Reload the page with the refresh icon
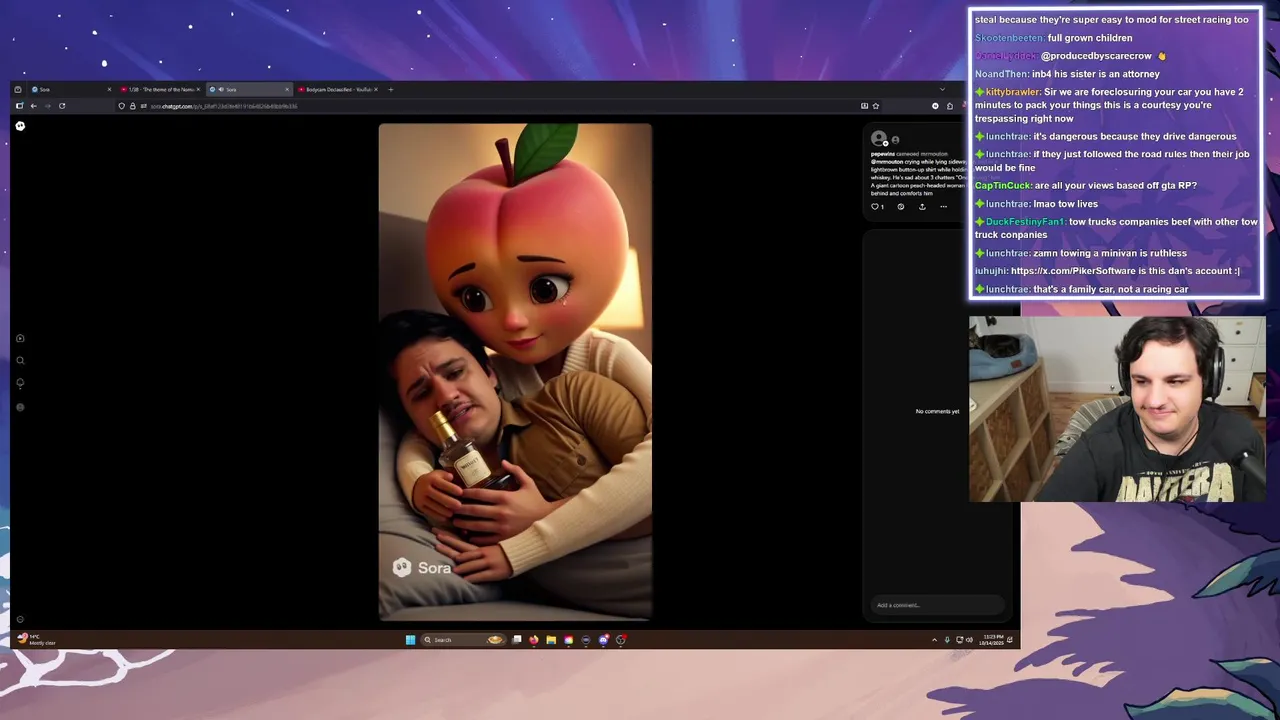The height and width of the screenshot is (720, 1280). click(62, 106)
